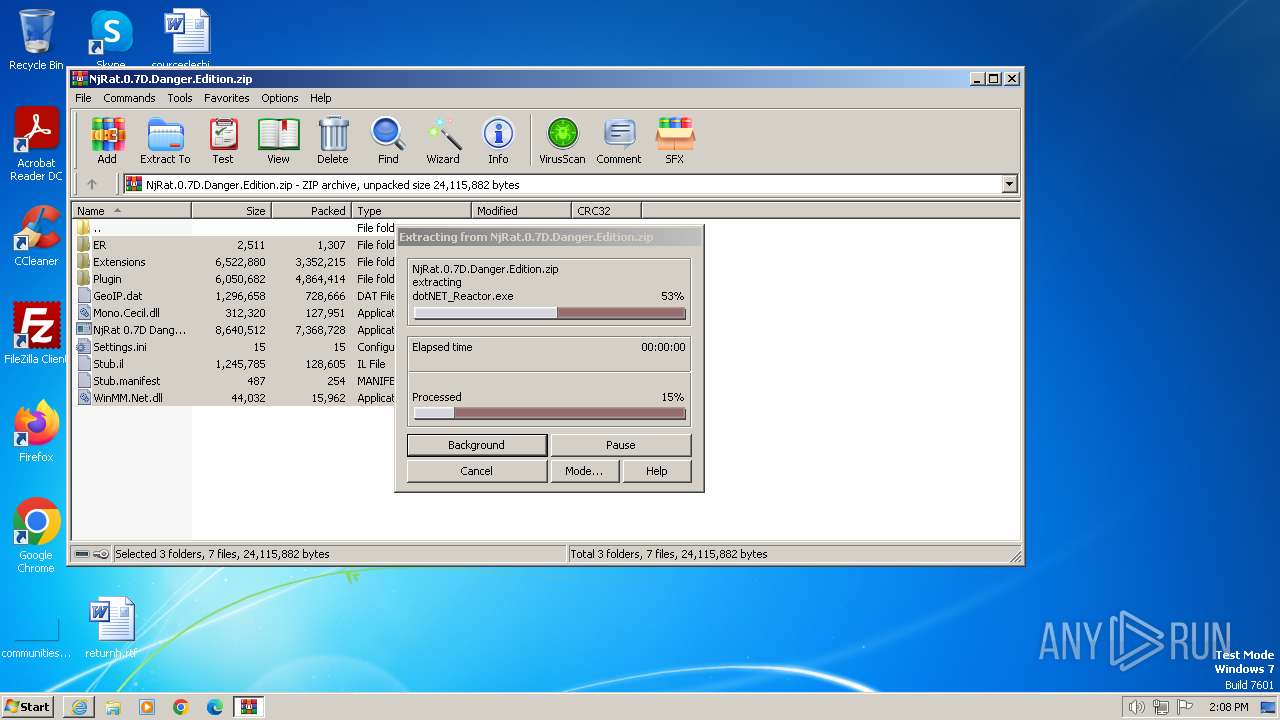Click the volume icon in the system tray

[1136, 707]
